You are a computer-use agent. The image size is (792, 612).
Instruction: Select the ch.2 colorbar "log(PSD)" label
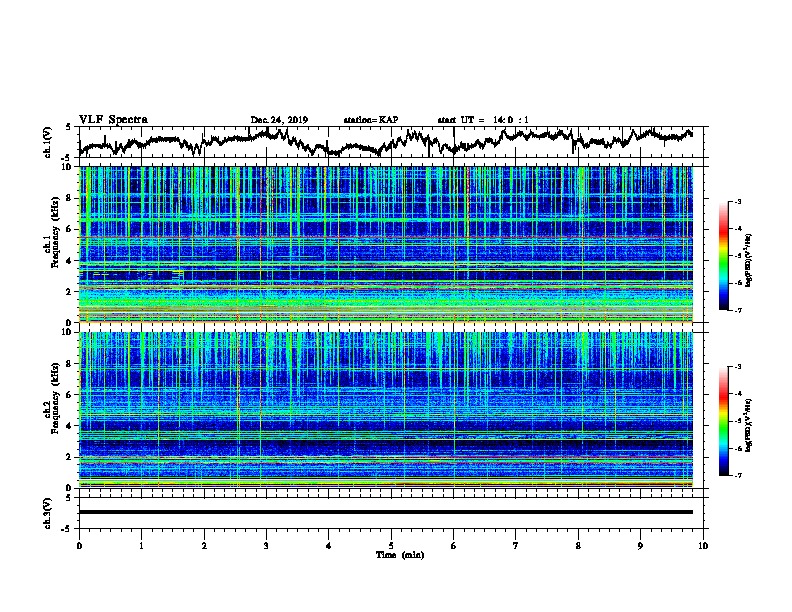[749, 425]
